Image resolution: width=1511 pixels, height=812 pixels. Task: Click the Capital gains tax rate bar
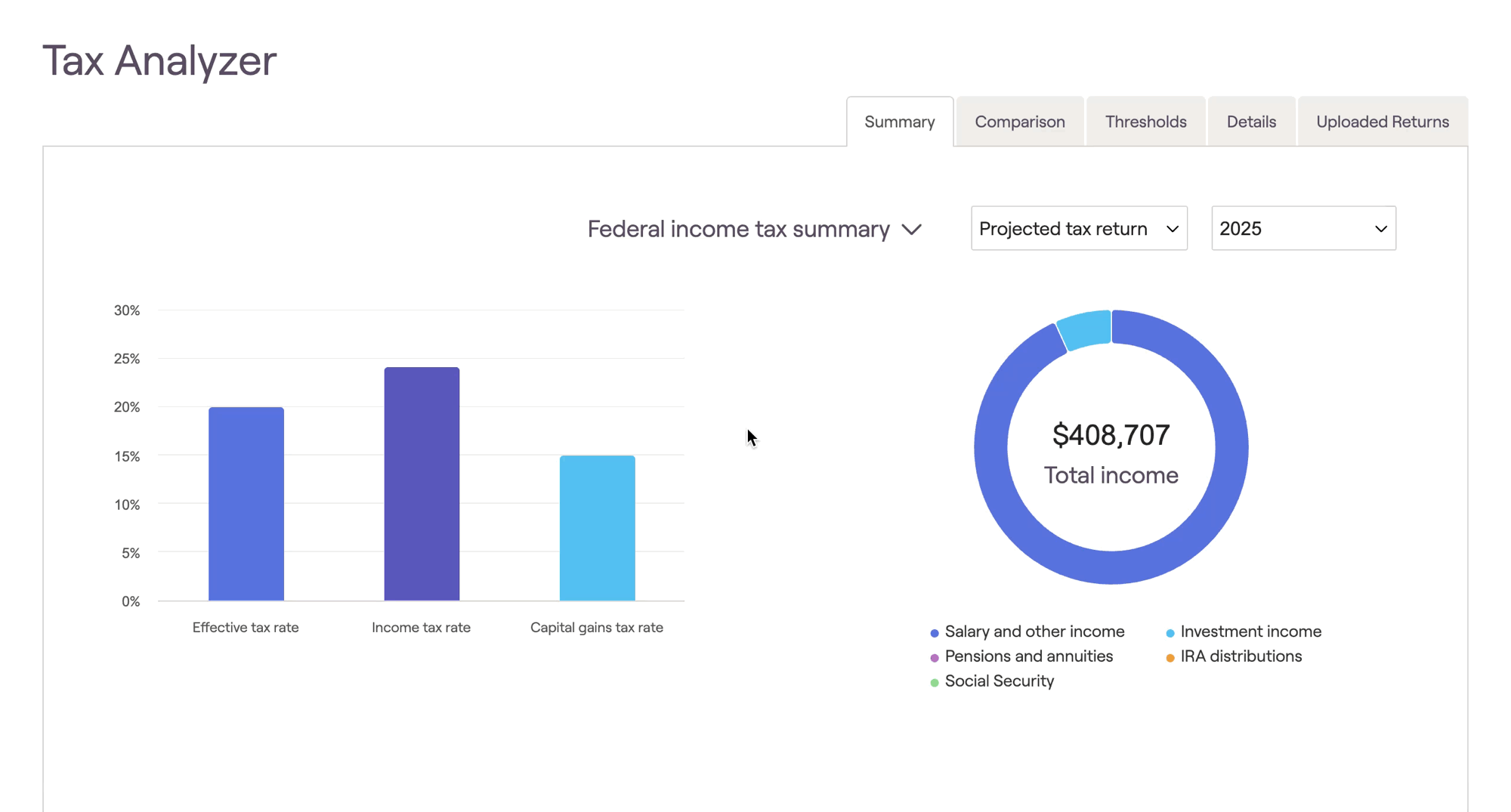(x=597, y=528)
